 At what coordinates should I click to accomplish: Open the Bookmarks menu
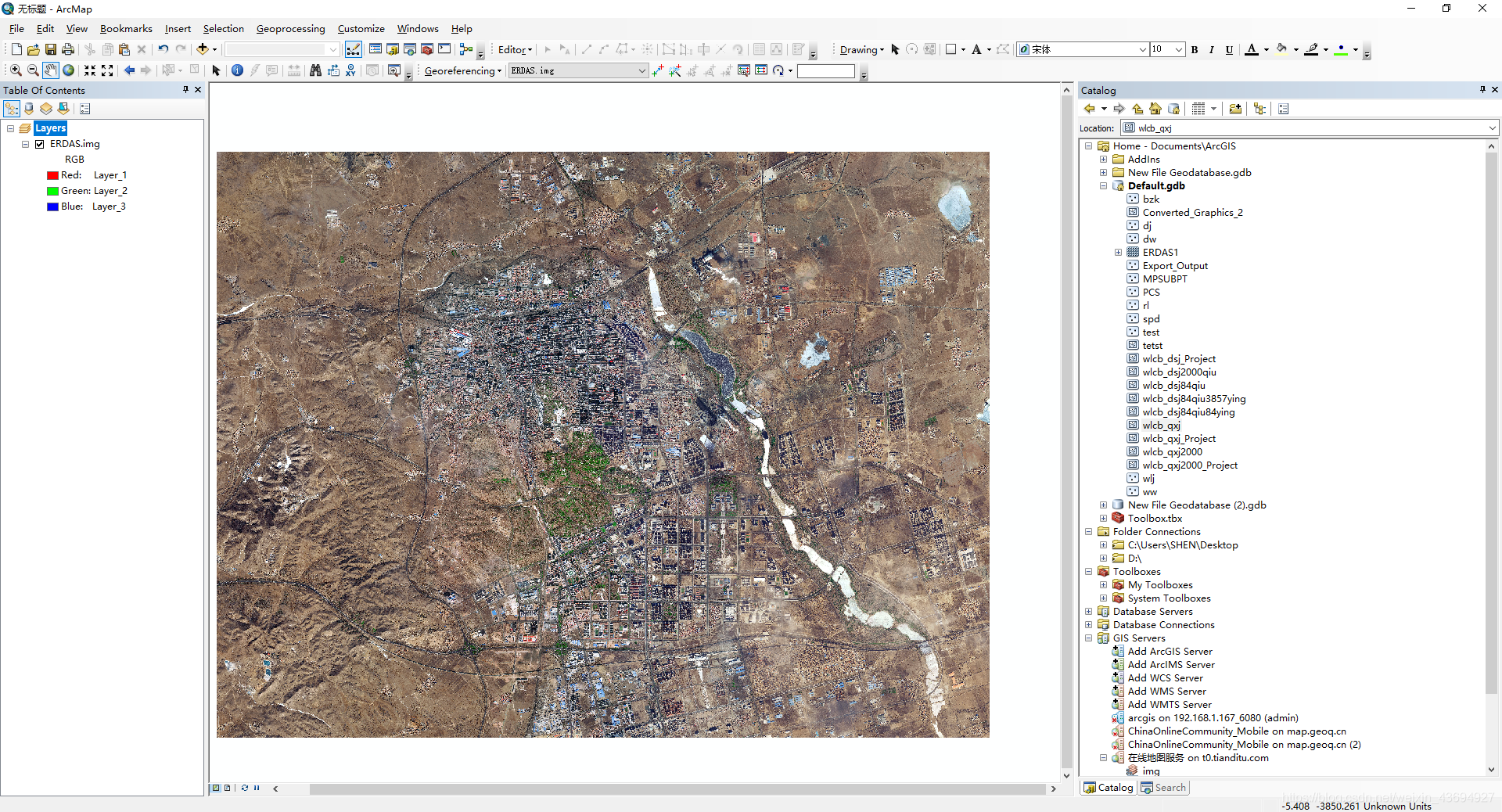coord(126,29)
